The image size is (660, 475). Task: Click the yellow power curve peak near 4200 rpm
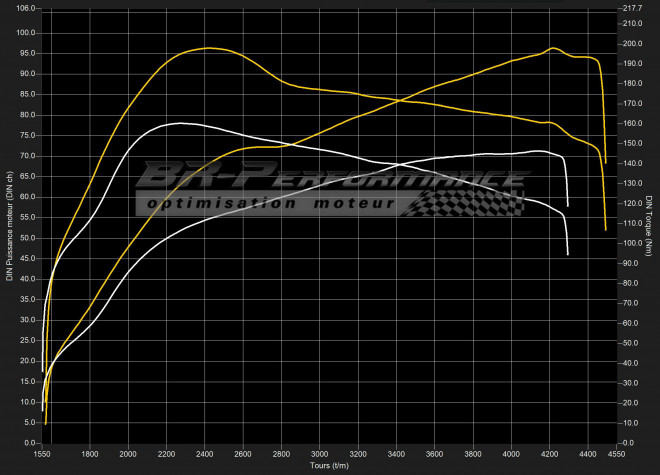click(553, 48)
